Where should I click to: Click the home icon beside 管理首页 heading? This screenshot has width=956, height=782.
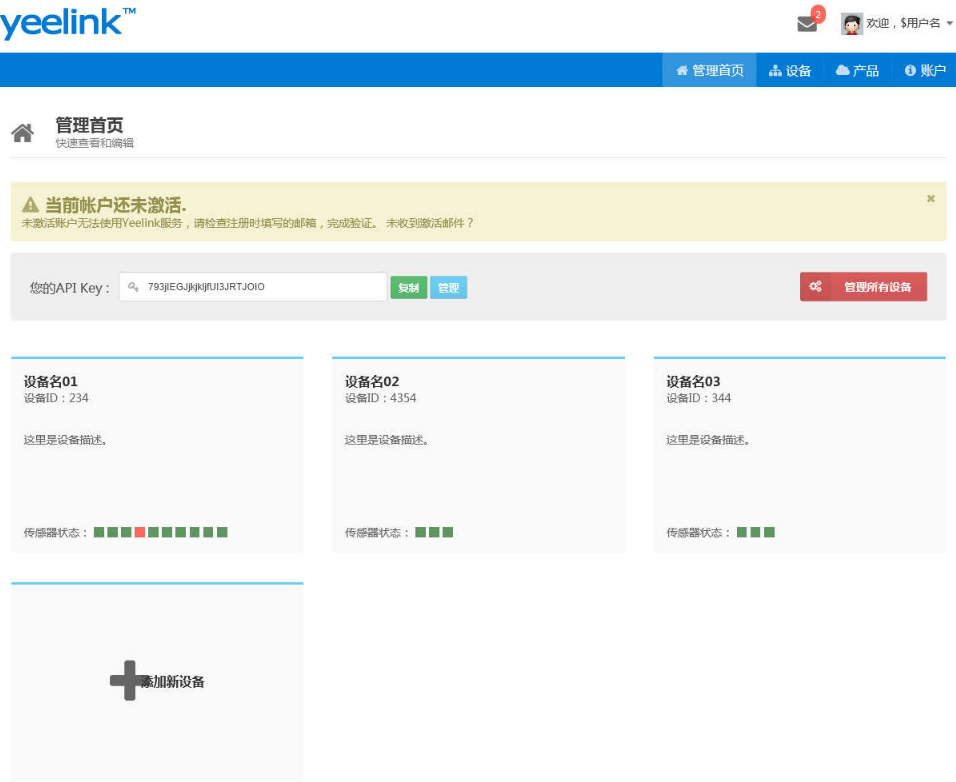(x=22, y=131)
